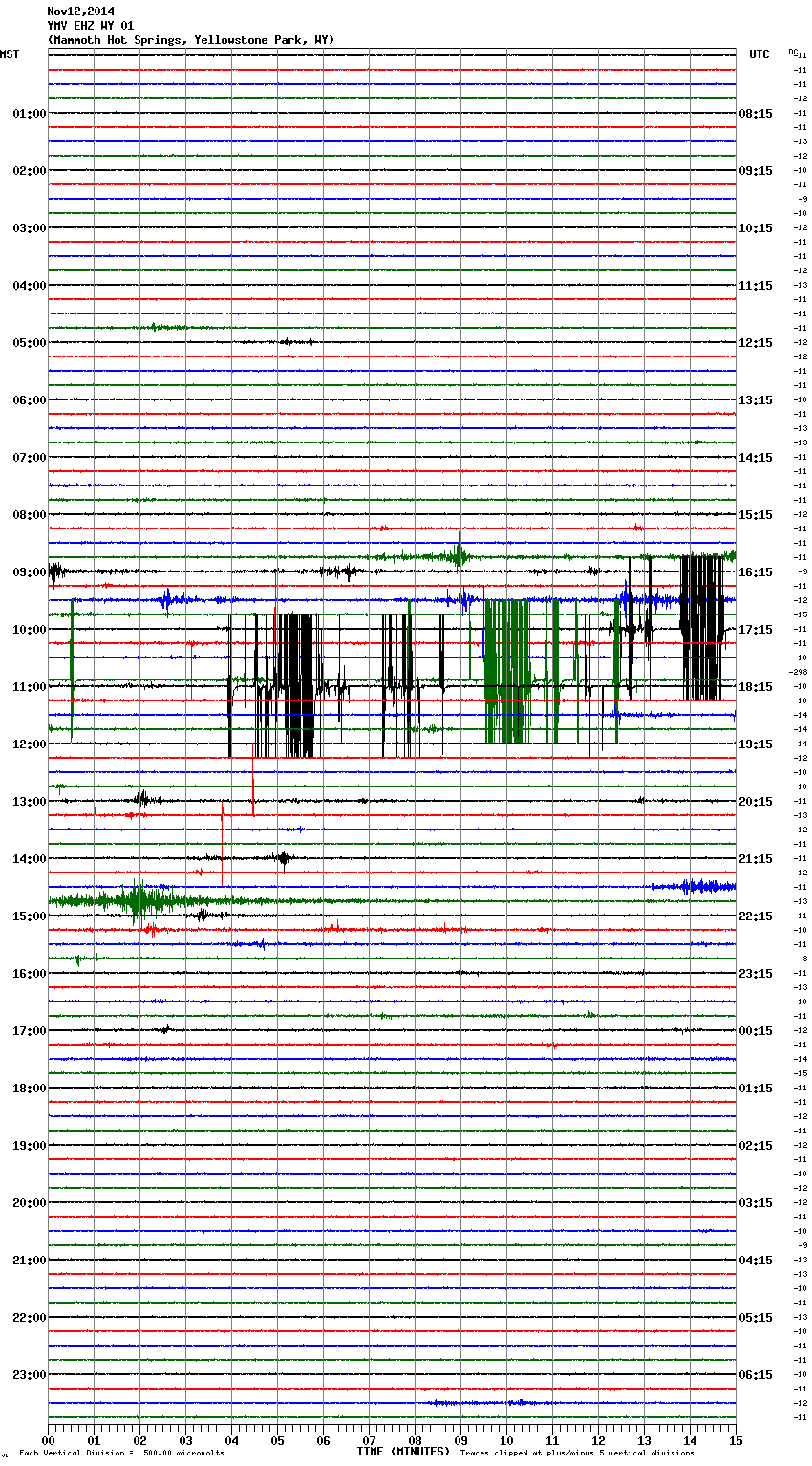Click the 18:15 UTC time label
The image size is (812, 1466).
(756, 687)
